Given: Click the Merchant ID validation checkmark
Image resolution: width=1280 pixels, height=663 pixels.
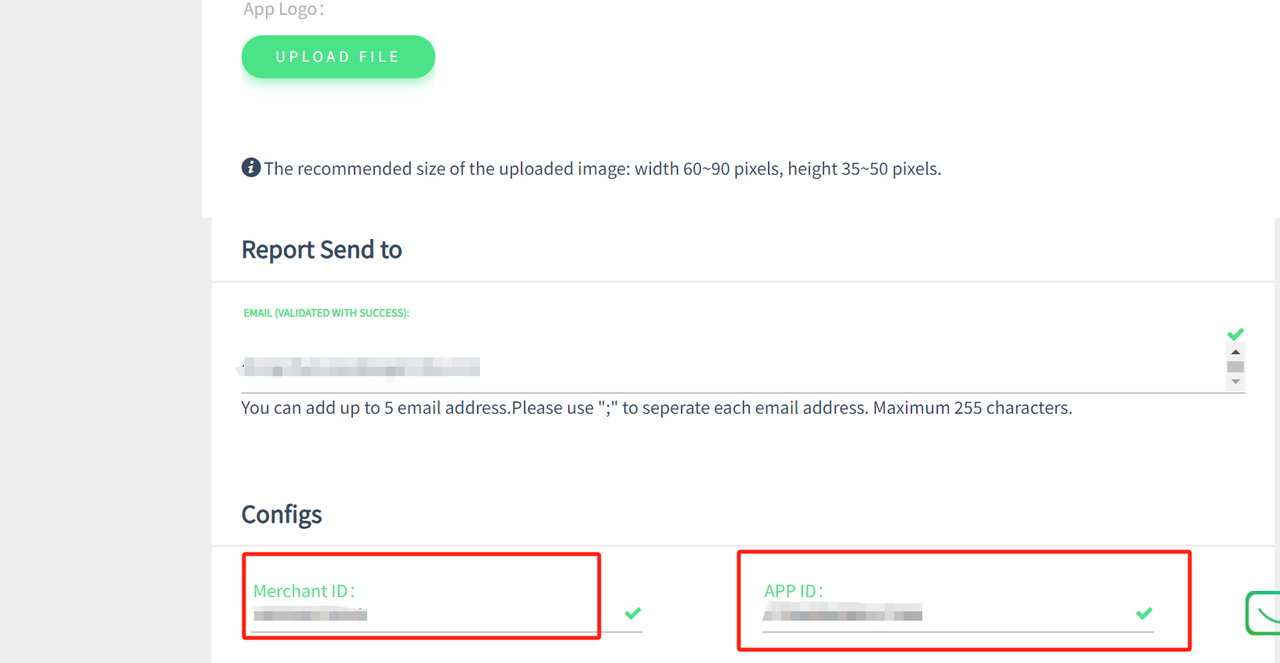Looking at the screenshot, I should click(x=633, y=613).
